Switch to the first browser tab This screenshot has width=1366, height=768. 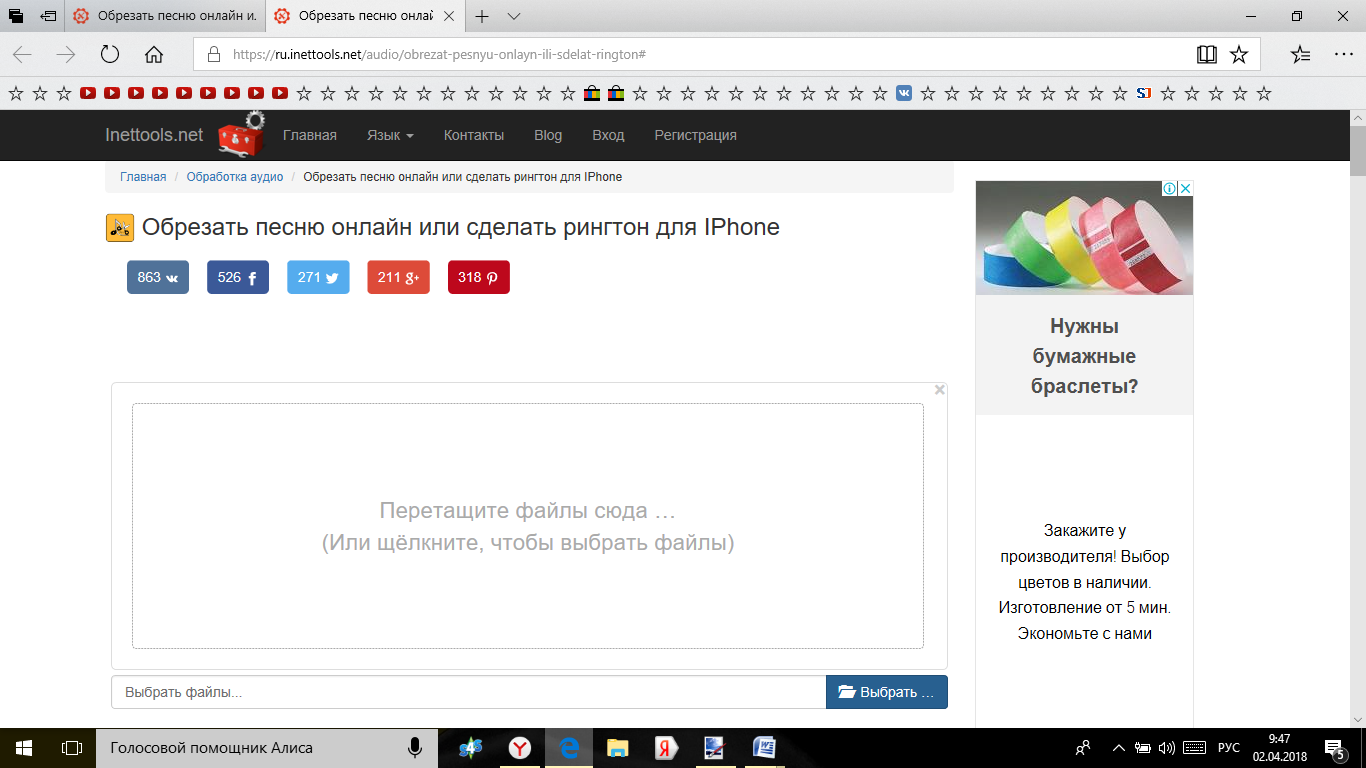click(165, 17)
